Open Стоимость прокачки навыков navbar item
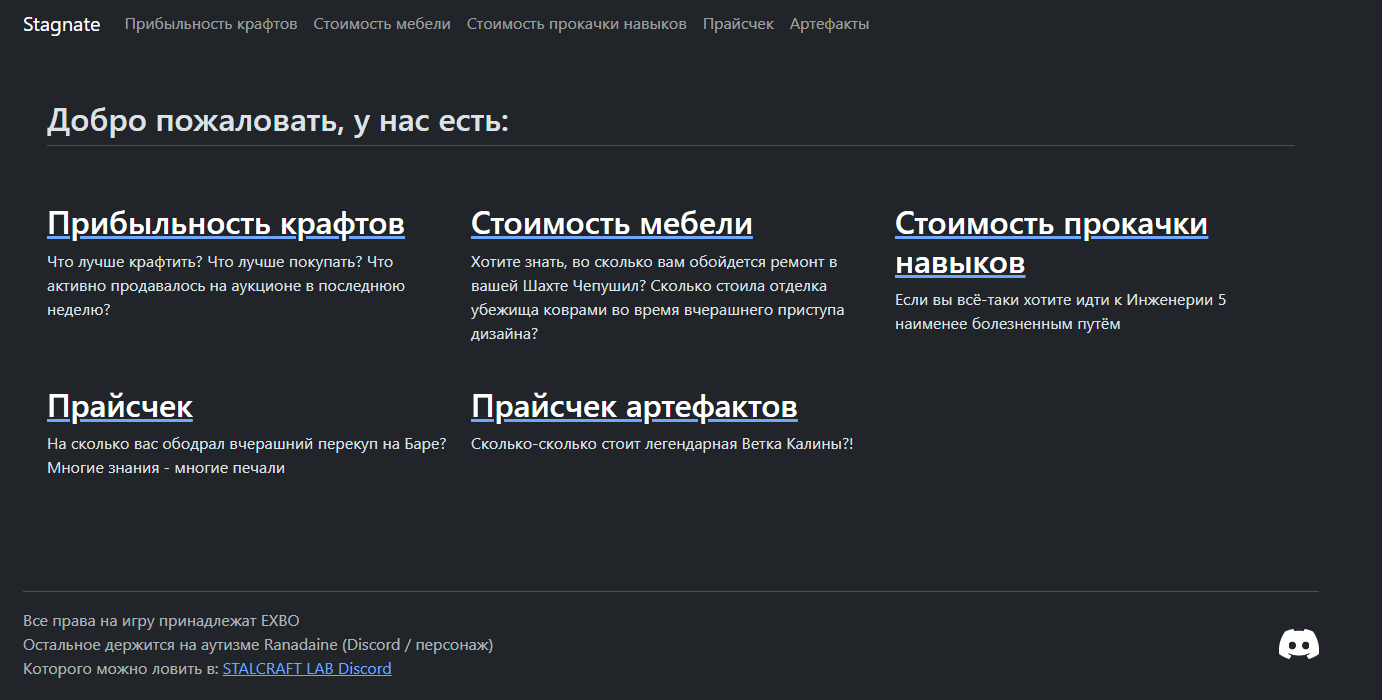Viewport: 1382px width, 700px height. pyautogui.click(x=577, y=24)
